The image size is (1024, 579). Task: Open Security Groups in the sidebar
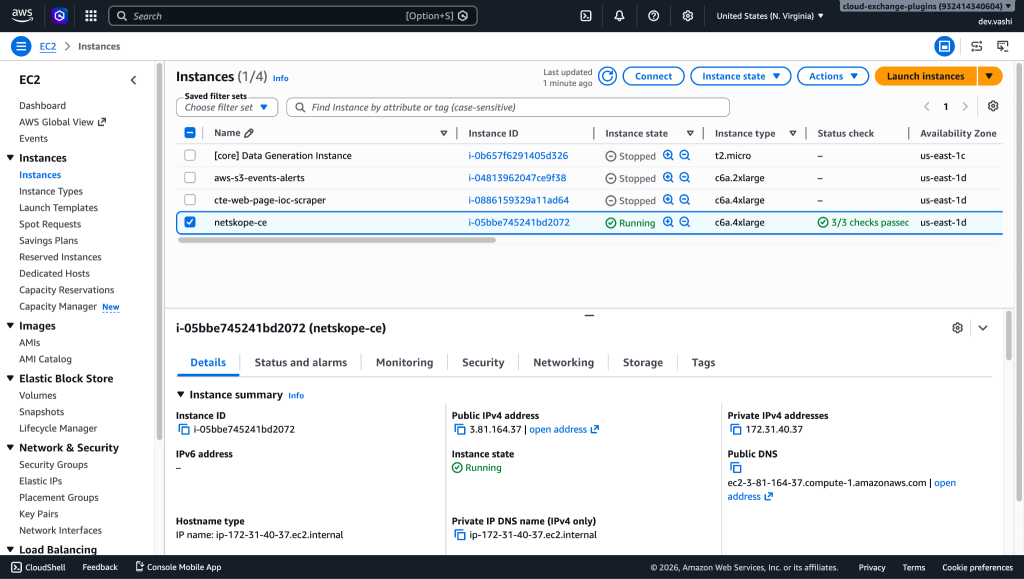point(54,465)
